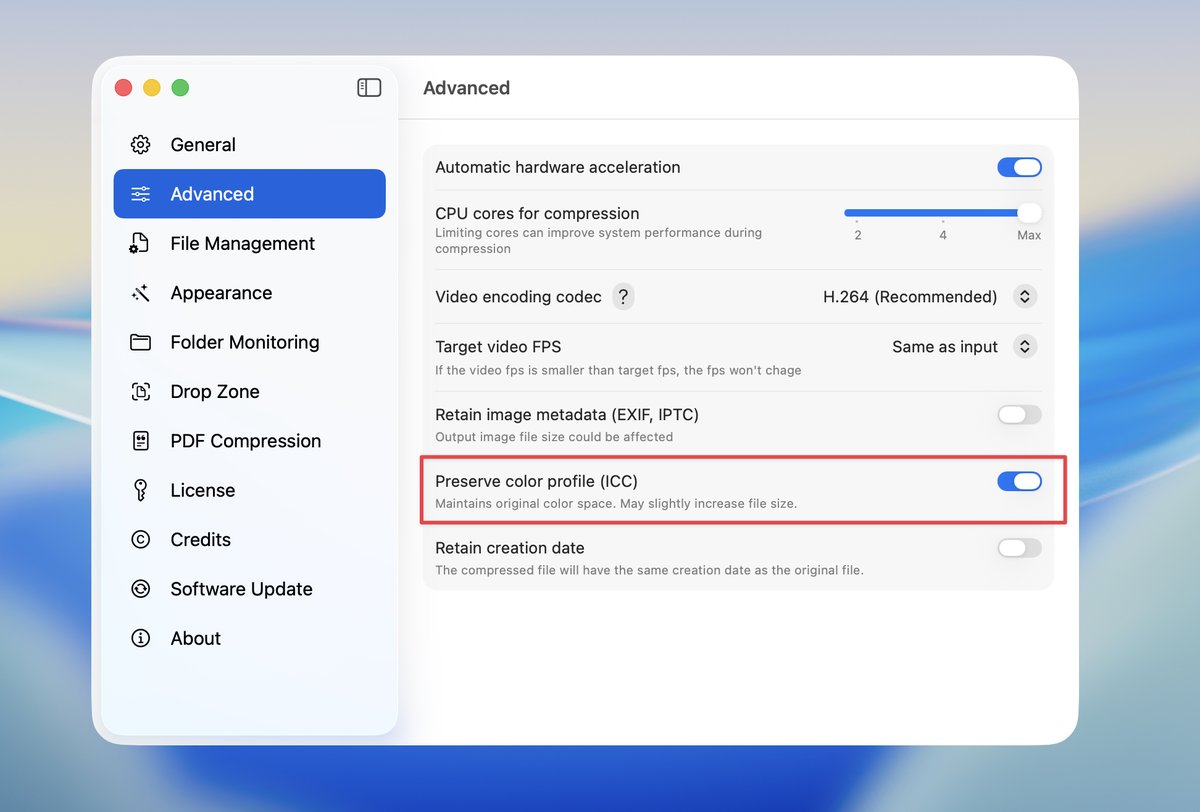Click the General gear icon
Viewport: 1200px width, 812px height.
[141, 145]
